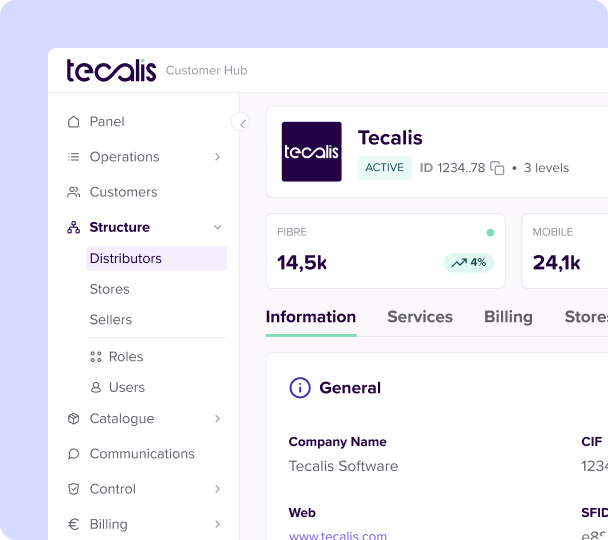Click the Tecalis company logo thumbnail
608x540 pixels.
(311, 152)
